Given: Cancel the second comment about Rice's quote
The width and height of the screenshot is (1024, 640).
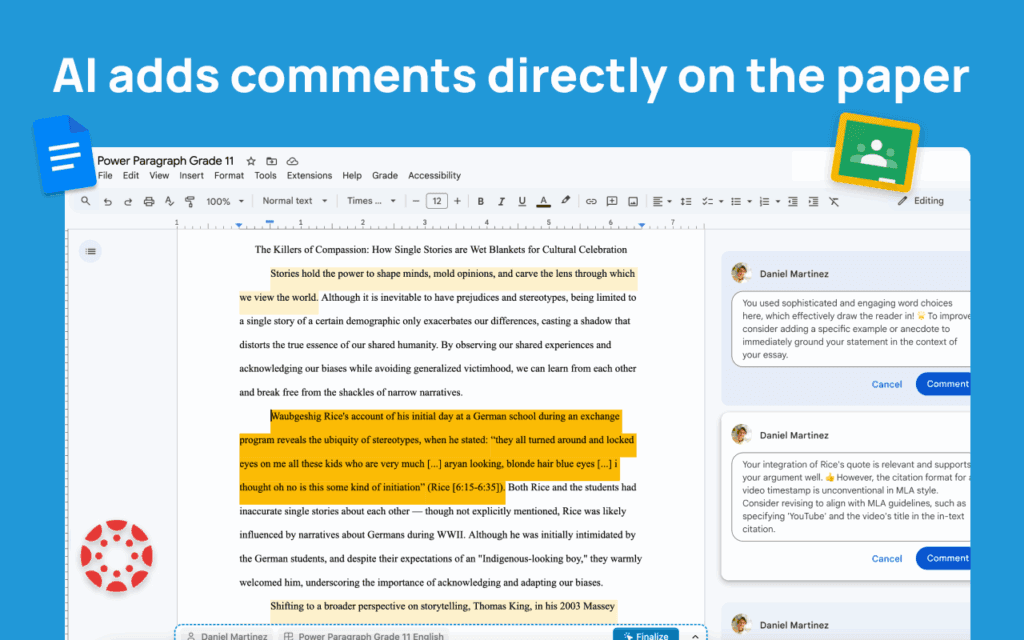Looking at the screenshot, I should (887, 559).
